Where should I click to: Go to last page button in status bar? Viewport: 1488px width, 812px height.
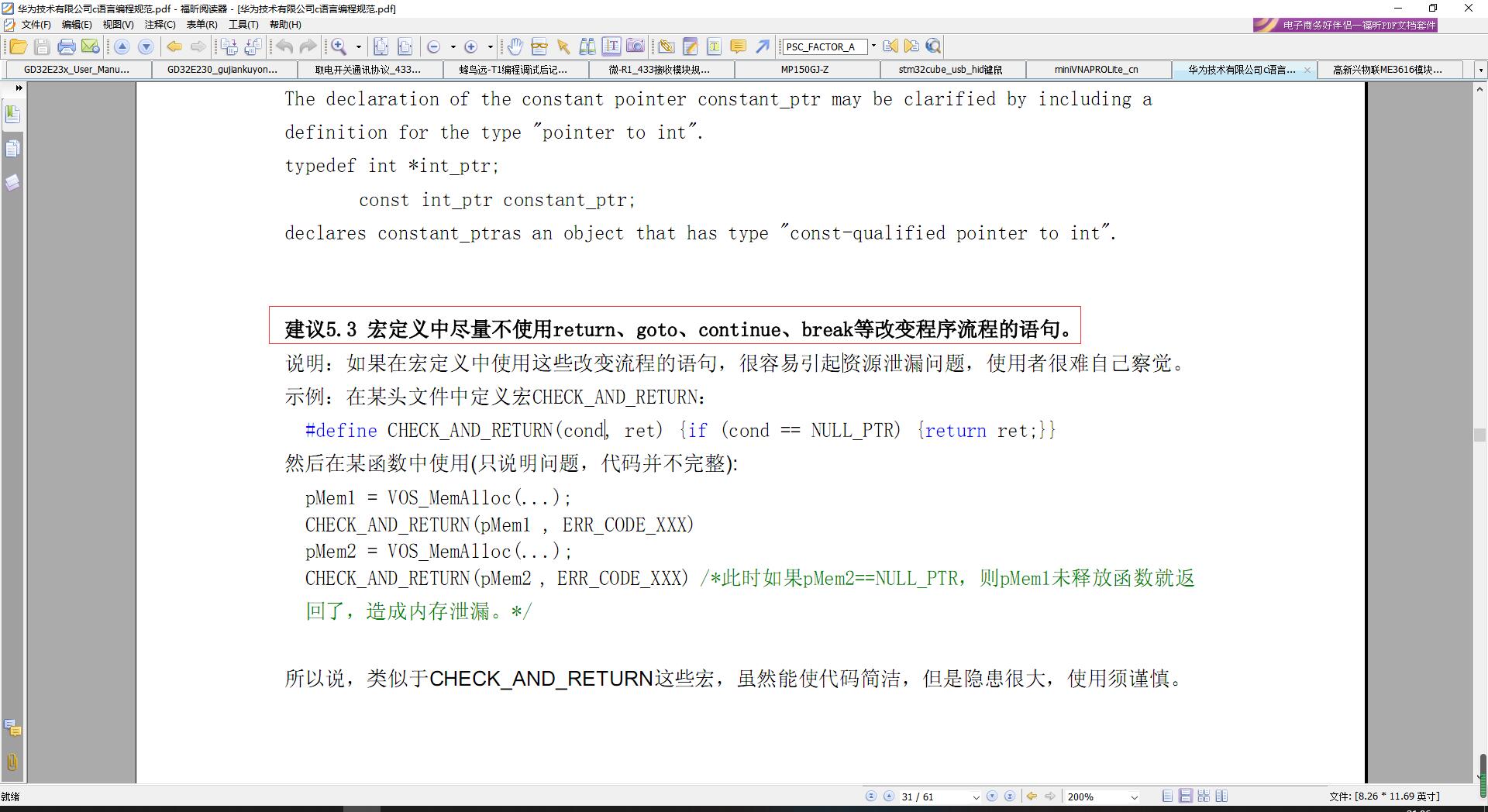(x=1010, y=796)
